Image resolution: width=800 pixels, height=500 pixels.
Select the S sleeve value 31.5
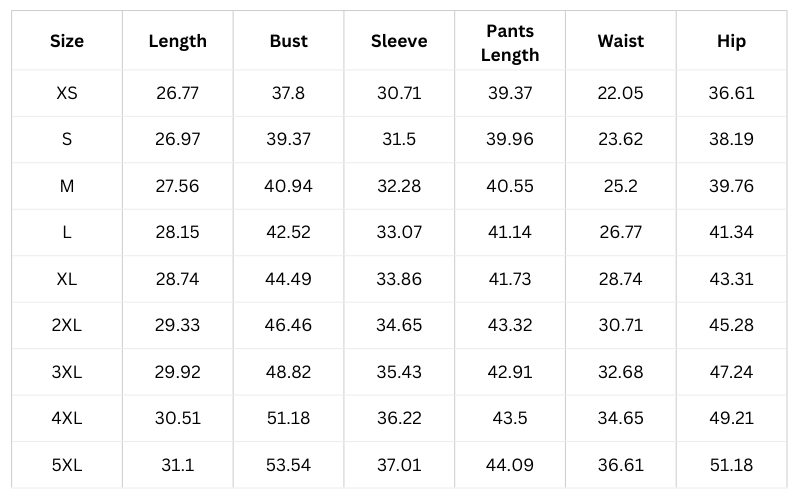(398, 139)
